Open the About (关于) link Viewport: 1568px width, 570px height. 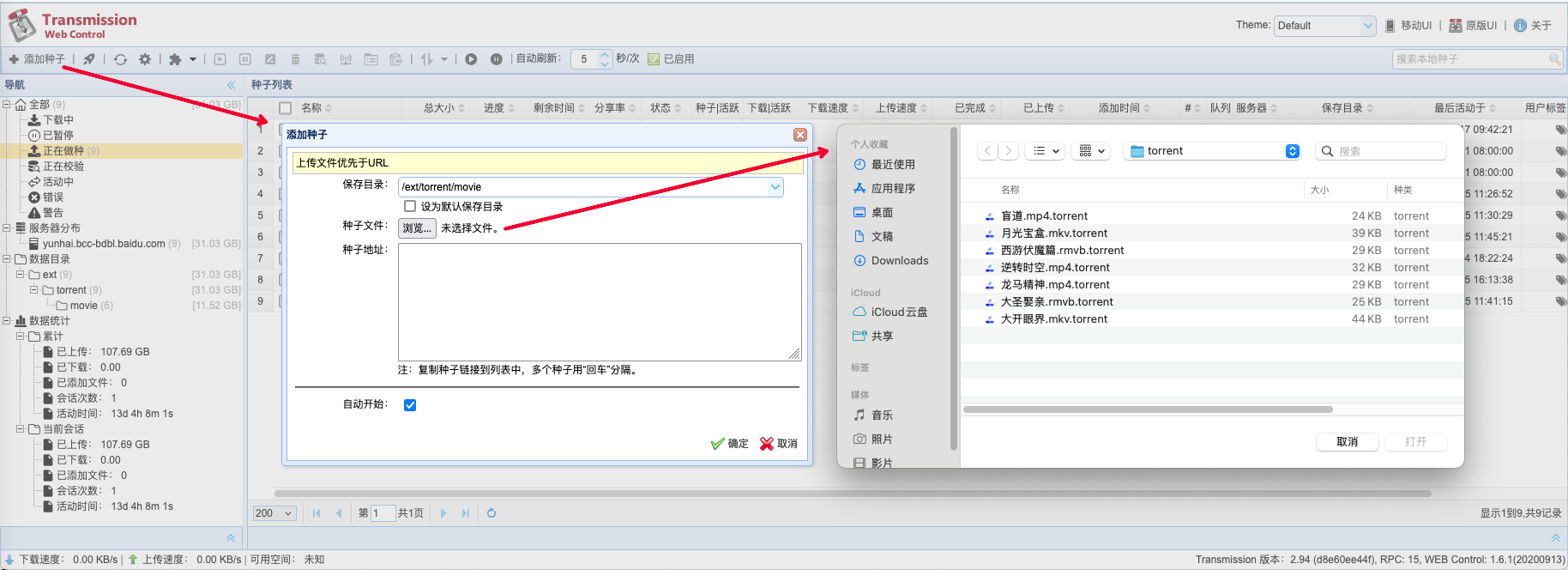click(x=1533, y=26)
